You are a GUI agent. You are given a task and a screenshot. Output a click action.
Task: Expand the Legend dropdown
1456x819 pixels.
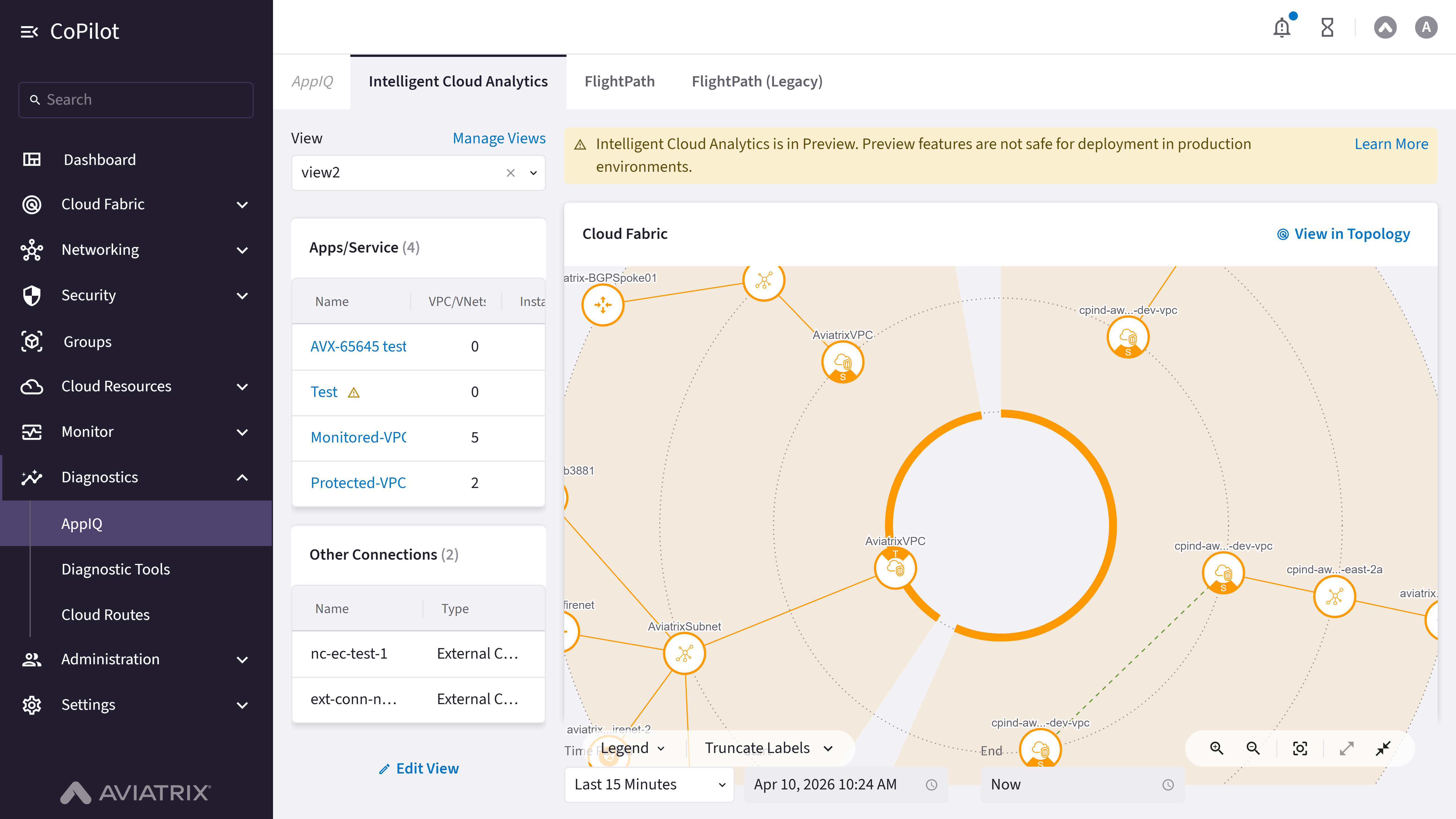(632, 748)
